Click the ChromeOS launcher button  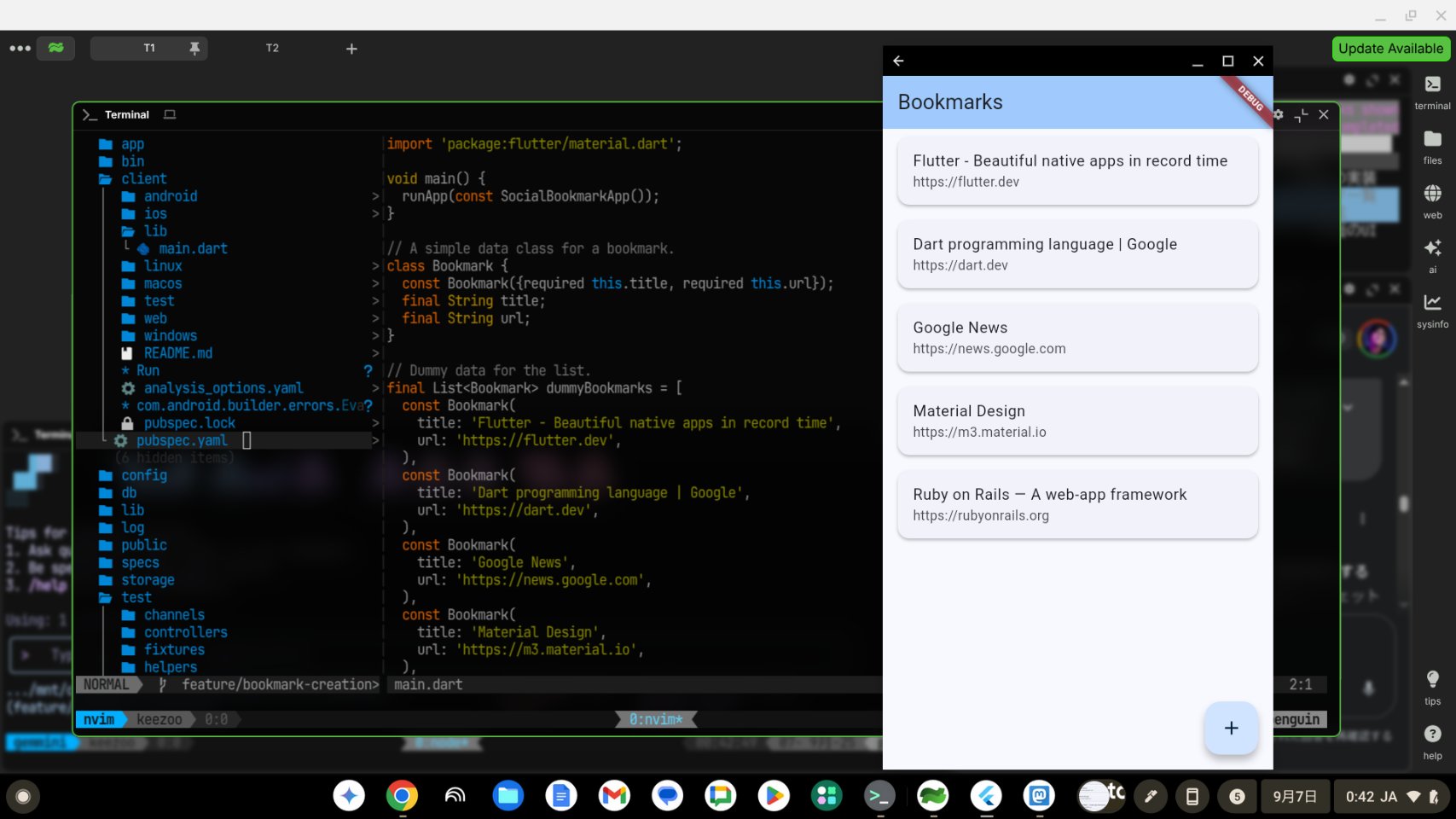23,797
